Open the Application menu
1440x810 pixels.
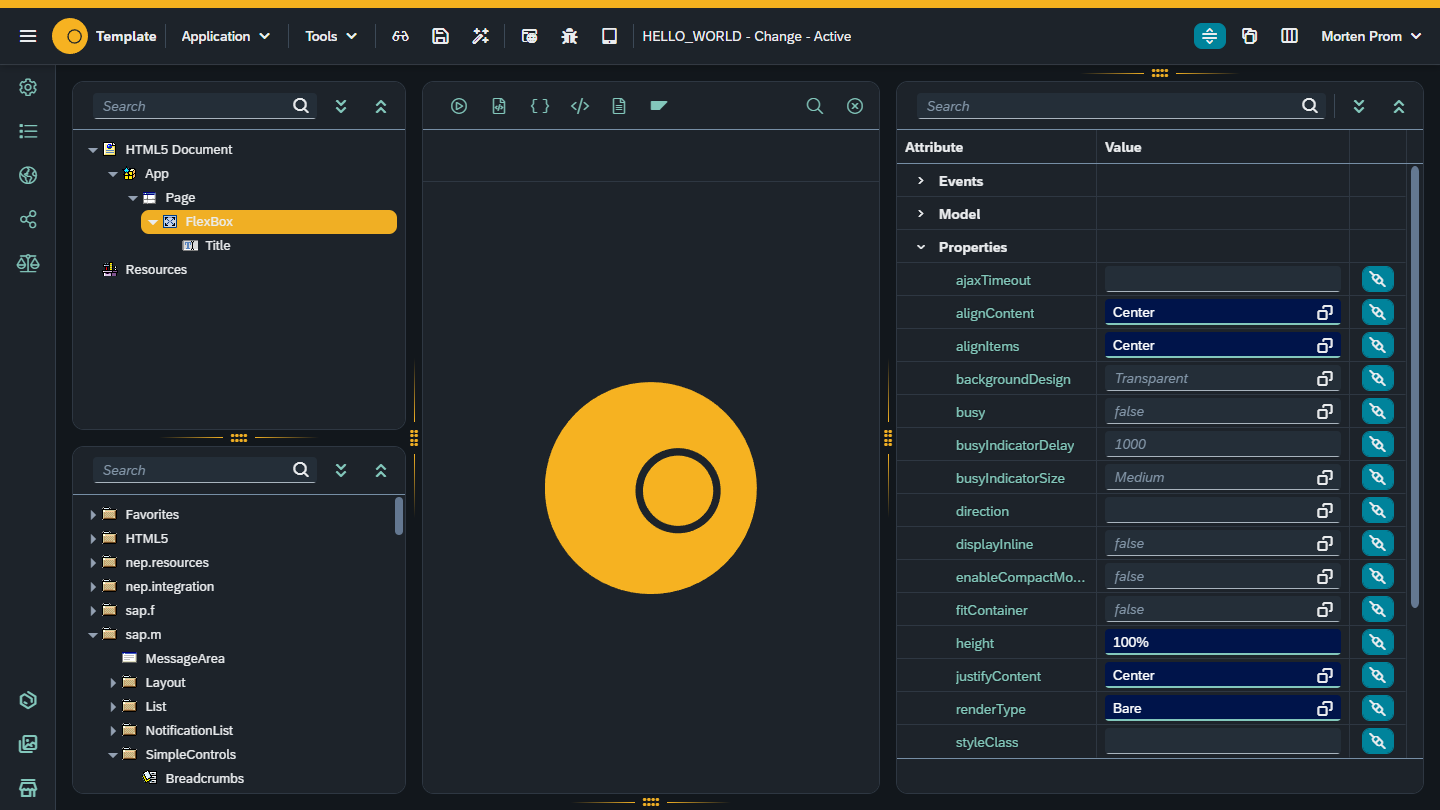[226, 36]
